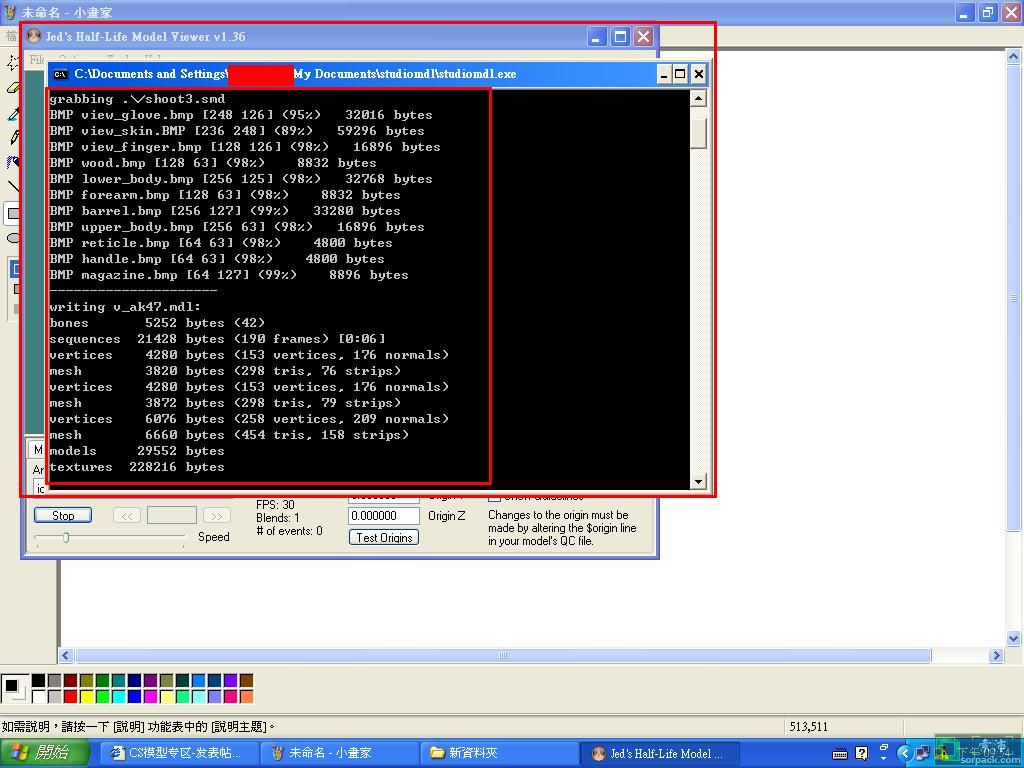The width and height of the screenshot is (1024, 768).
Task: Pick the bright red color swatch
Action: pyautogui.click(x=71, y=696)
